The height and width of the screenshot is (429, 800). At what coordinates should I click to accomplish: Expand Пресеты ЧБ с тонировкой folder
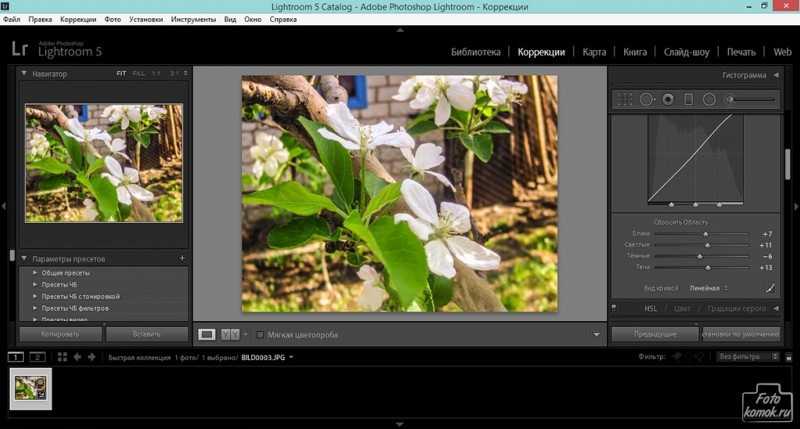coord(35,296)
